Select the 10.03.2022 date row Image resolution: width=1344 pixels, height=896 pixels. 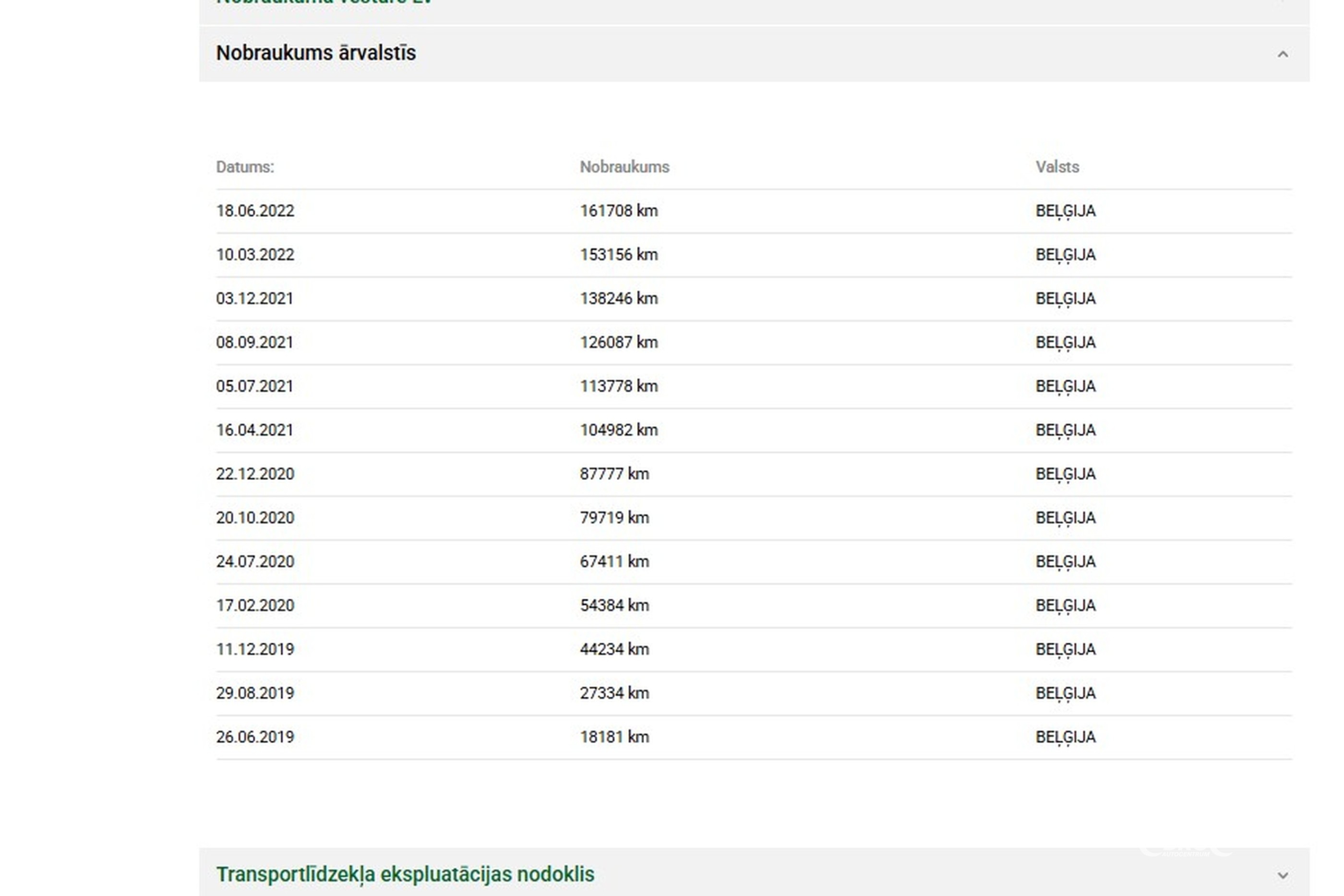pyautogui.click(x=255, y=254)
